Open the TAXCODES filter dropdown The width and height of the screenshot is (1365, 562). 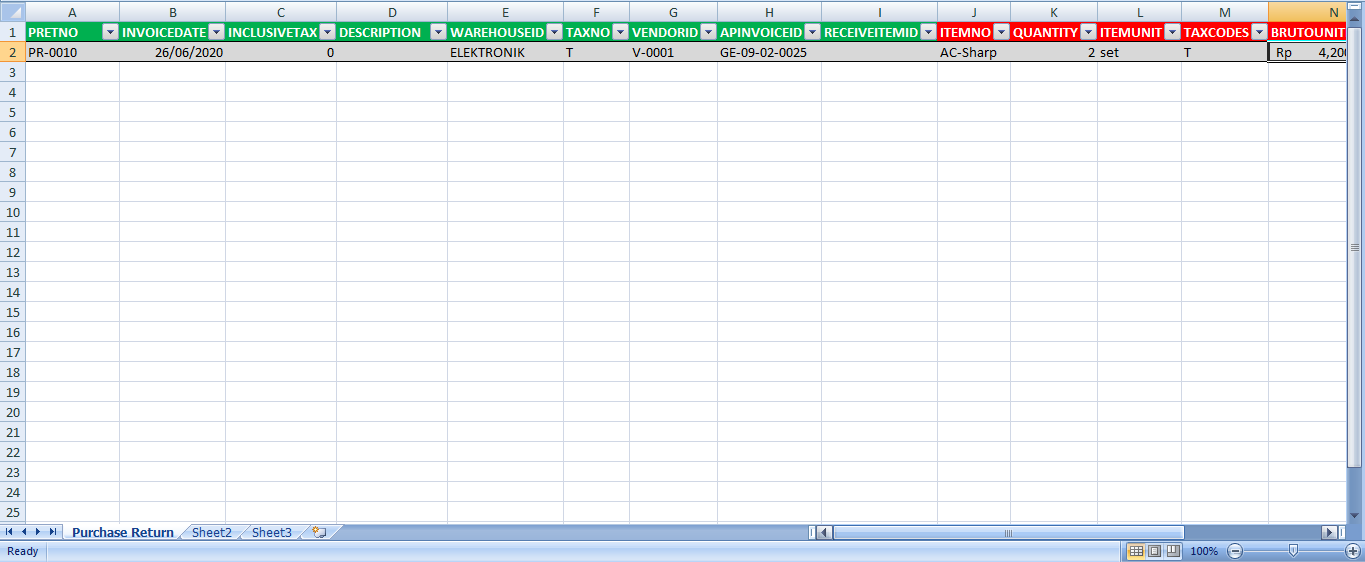tap(1259, 32)
